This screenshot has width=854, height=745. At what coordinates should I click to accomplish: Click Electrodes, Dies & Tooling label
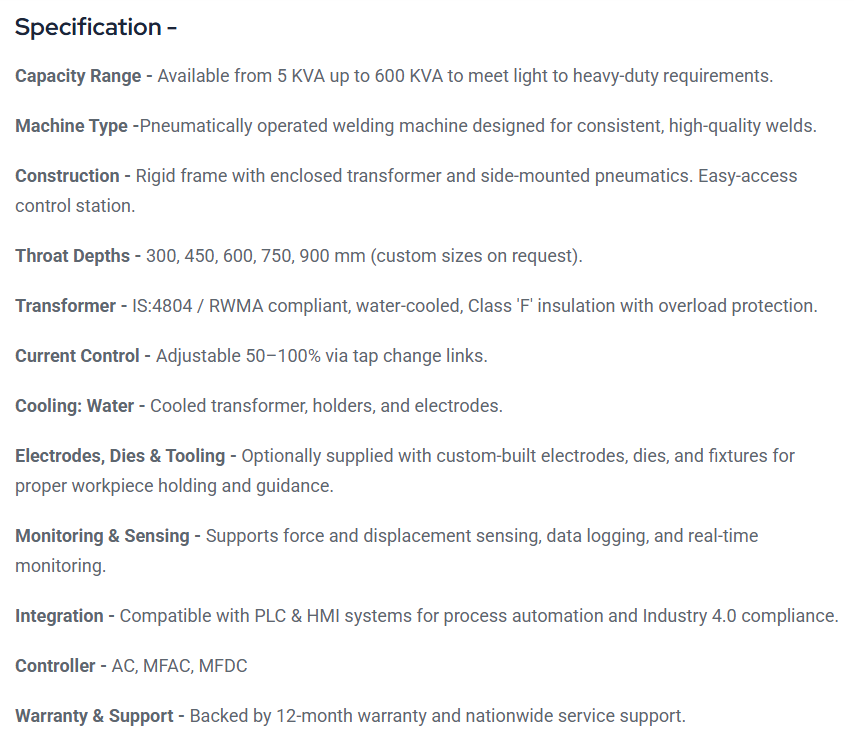pyautogui.click(x=120, y=456)
